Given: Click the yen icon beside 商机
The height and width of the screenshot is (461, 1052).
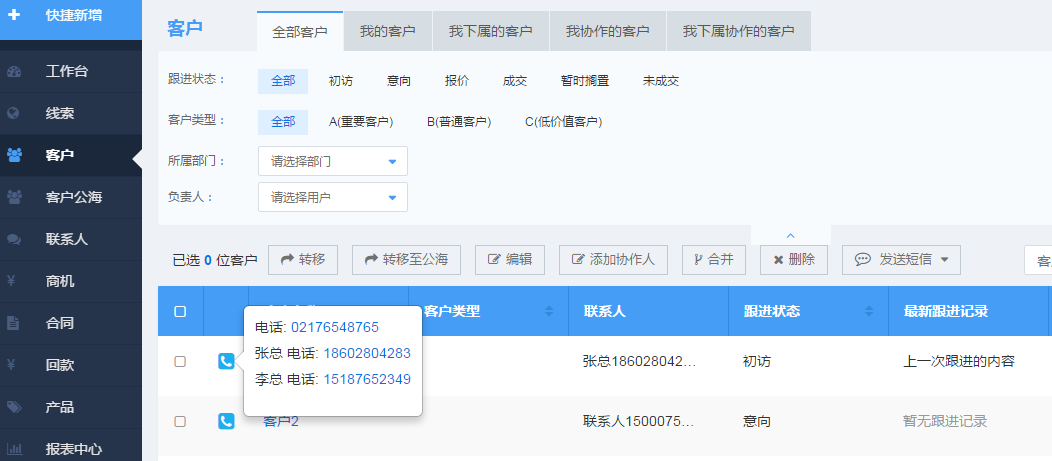Looking at the screenshot, I should (11, 281).
